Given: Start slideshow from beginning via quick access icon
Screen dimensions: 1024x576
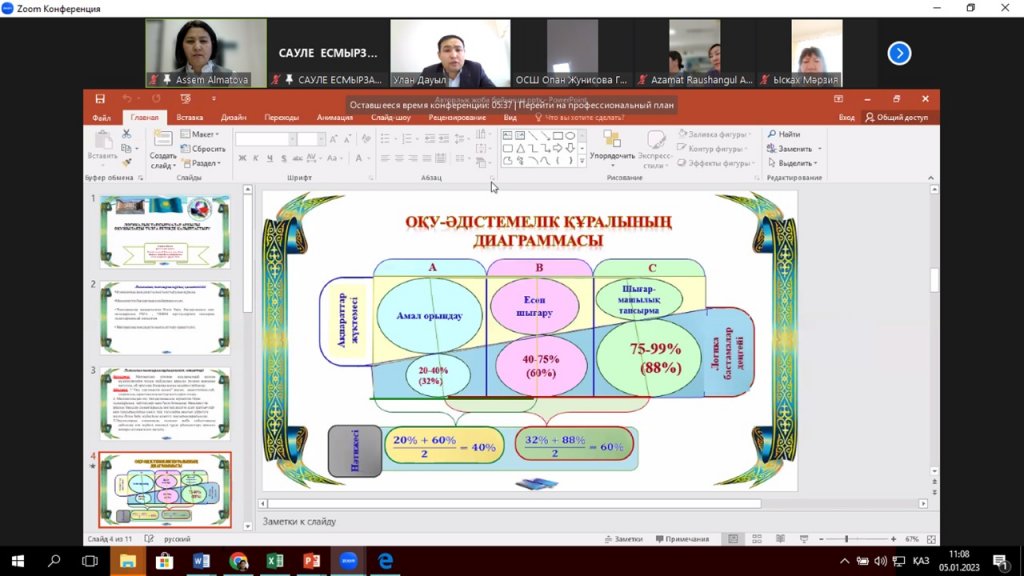Looking at the screenshot, I should (185, 99).
